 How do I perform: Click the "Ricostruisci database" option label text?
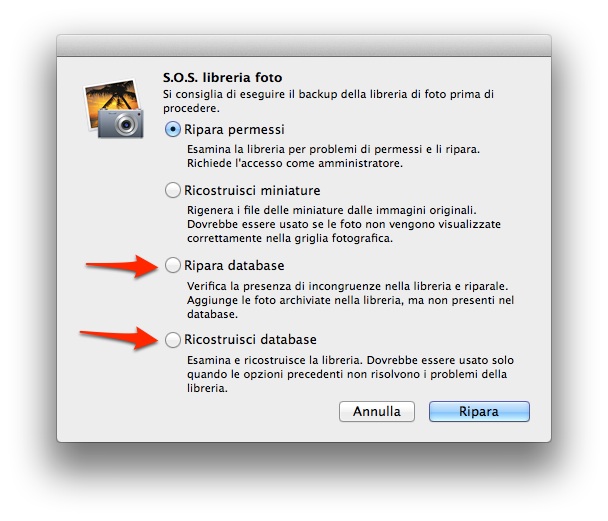(x=250, y=340)
